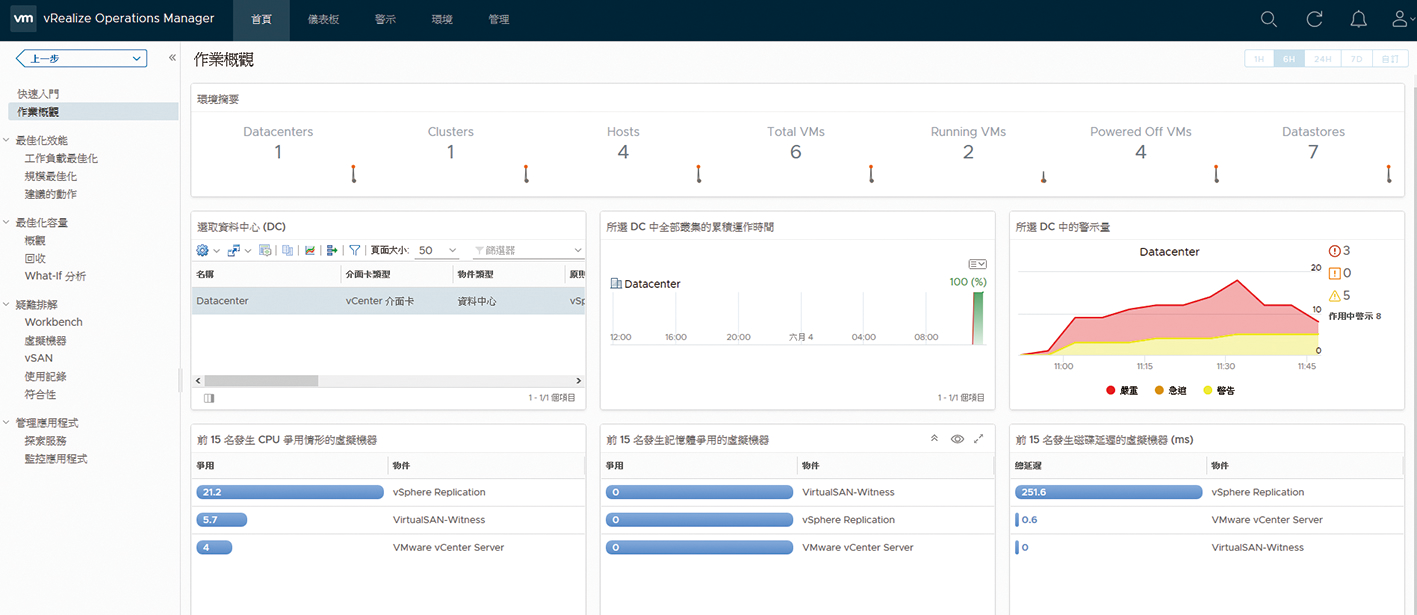Open the 上一步 back dropdown

82,59
